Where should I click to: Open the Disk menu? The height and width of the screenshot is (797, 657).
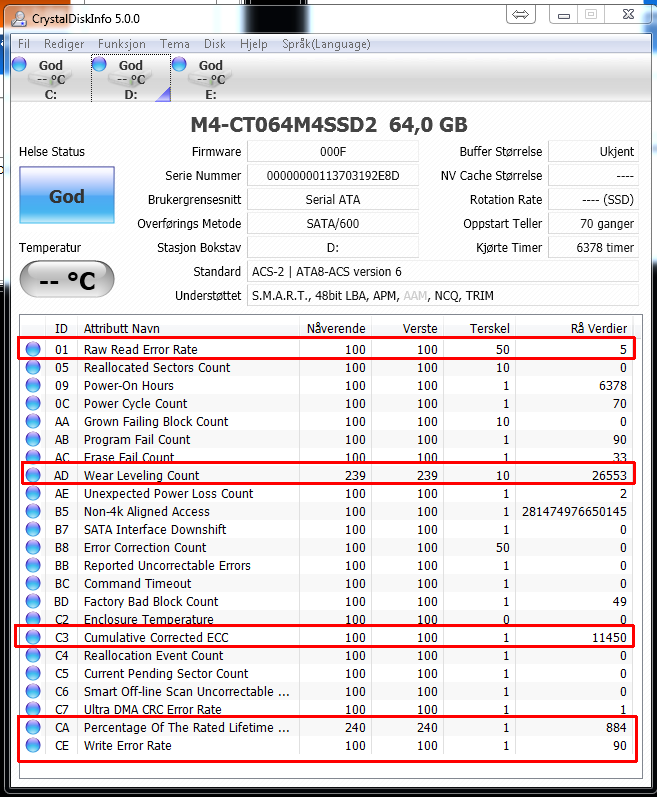(214, 44)
